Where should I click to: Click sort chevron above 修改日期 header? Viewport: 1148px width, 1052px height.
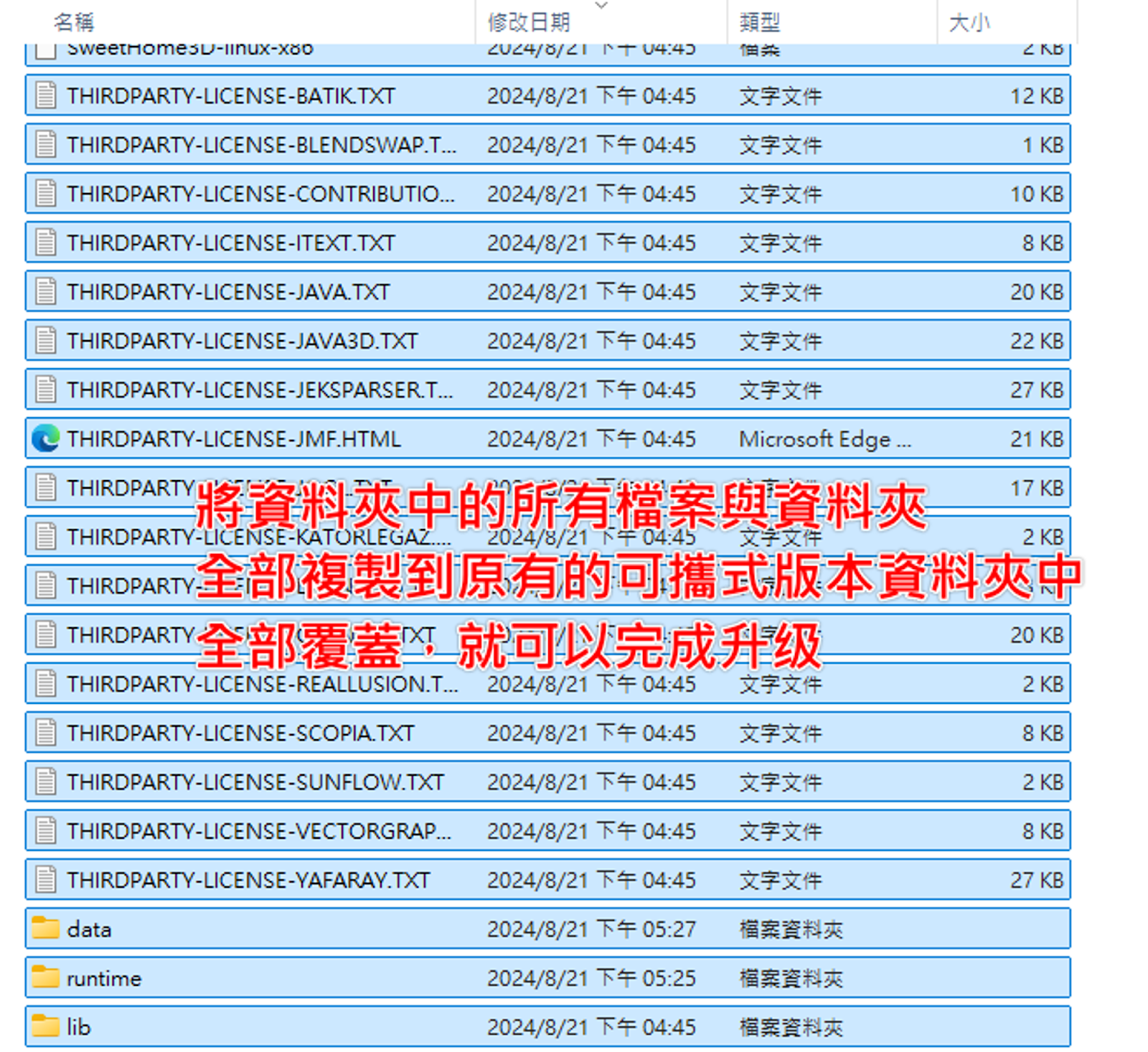point(601,5)
